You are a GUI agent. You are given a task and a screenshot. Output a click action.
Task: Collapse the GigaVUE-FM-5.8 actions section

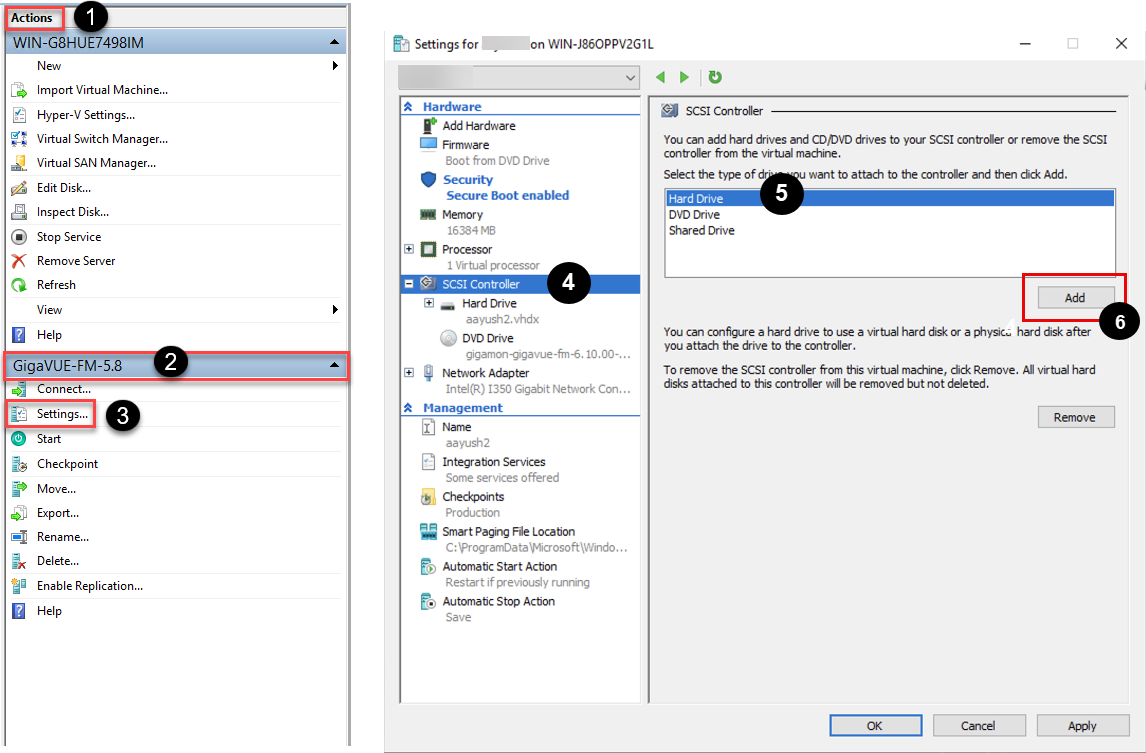point(334,365)
